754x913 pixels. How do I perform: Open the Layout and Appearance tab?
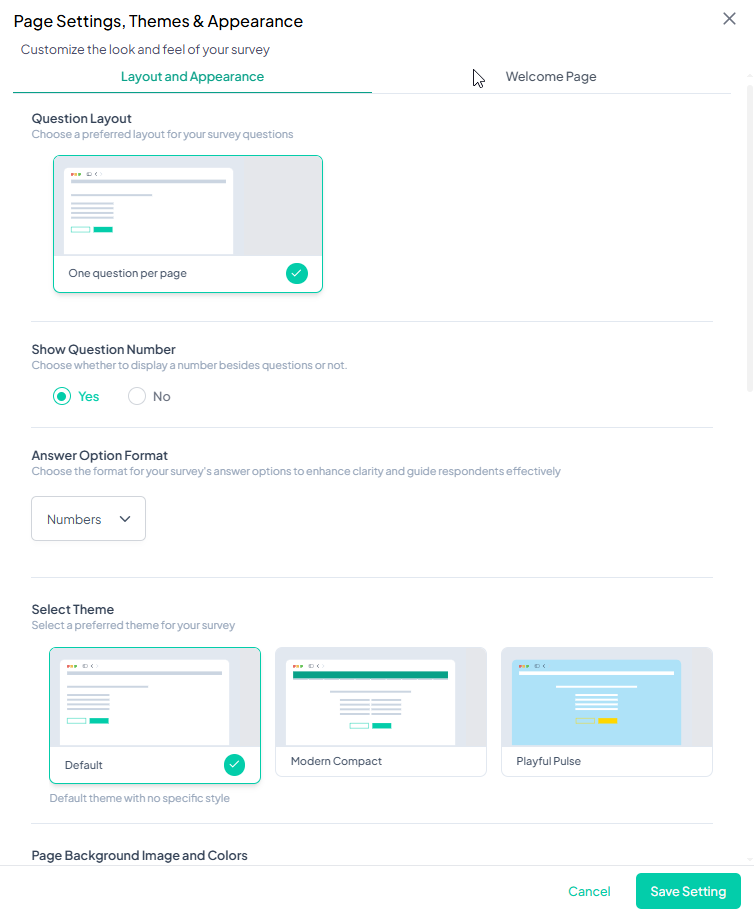point(192,77)
